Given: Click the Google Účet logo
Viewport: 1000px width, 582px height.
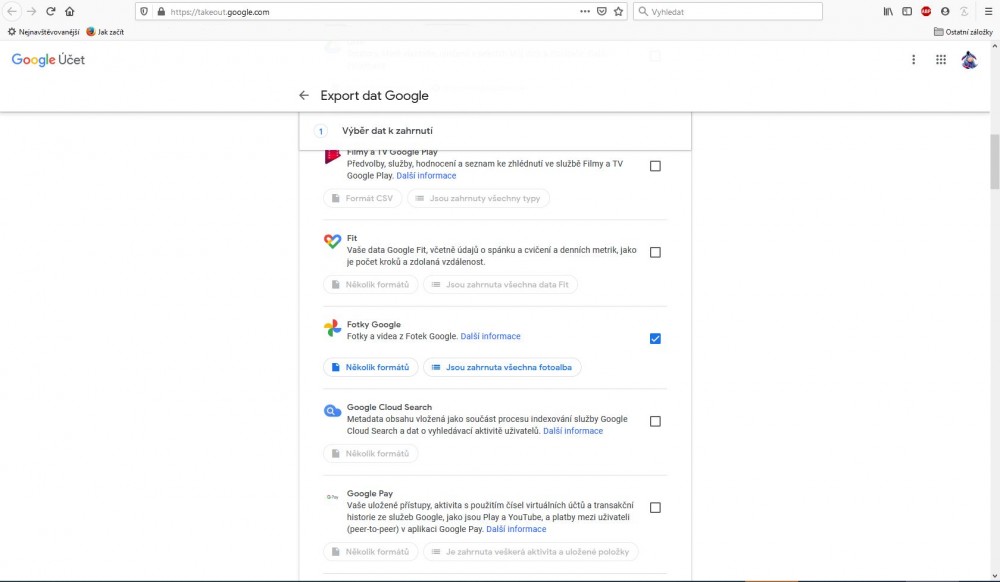Looking at the screenshot, I should (48, 60).
